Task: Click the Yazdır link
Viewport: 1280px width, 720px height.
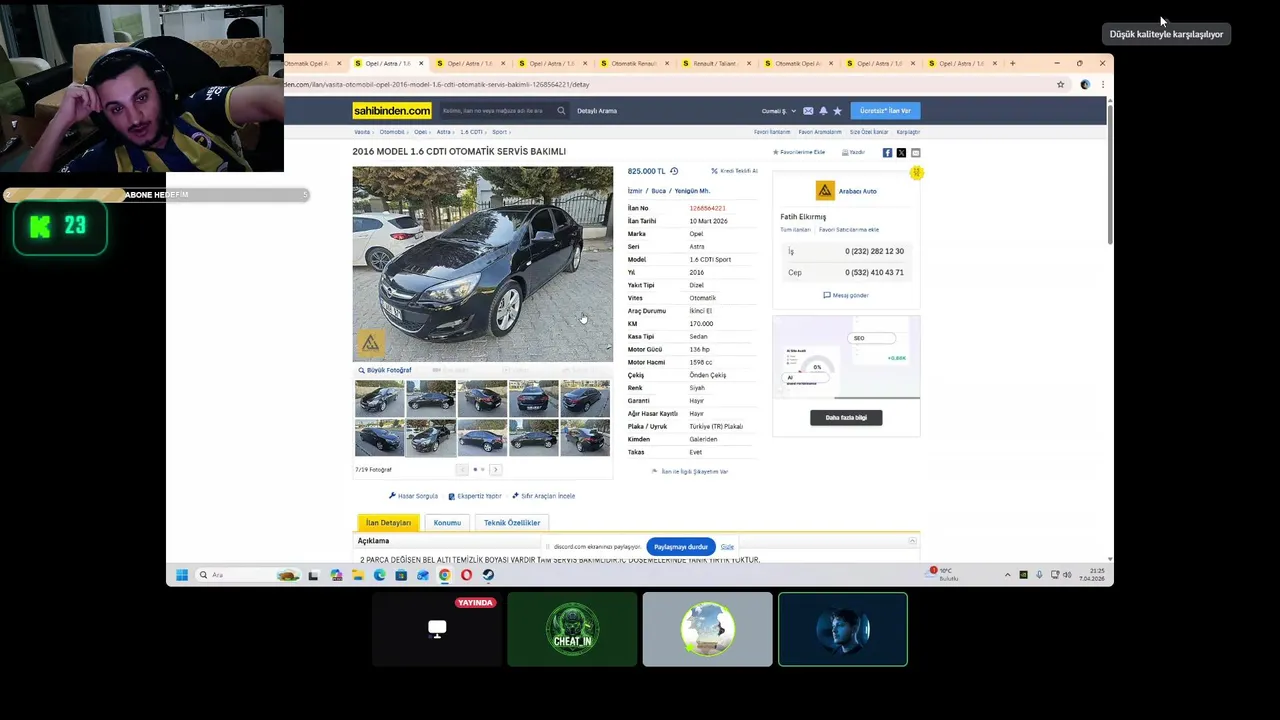Action: (x=853, y=152)
